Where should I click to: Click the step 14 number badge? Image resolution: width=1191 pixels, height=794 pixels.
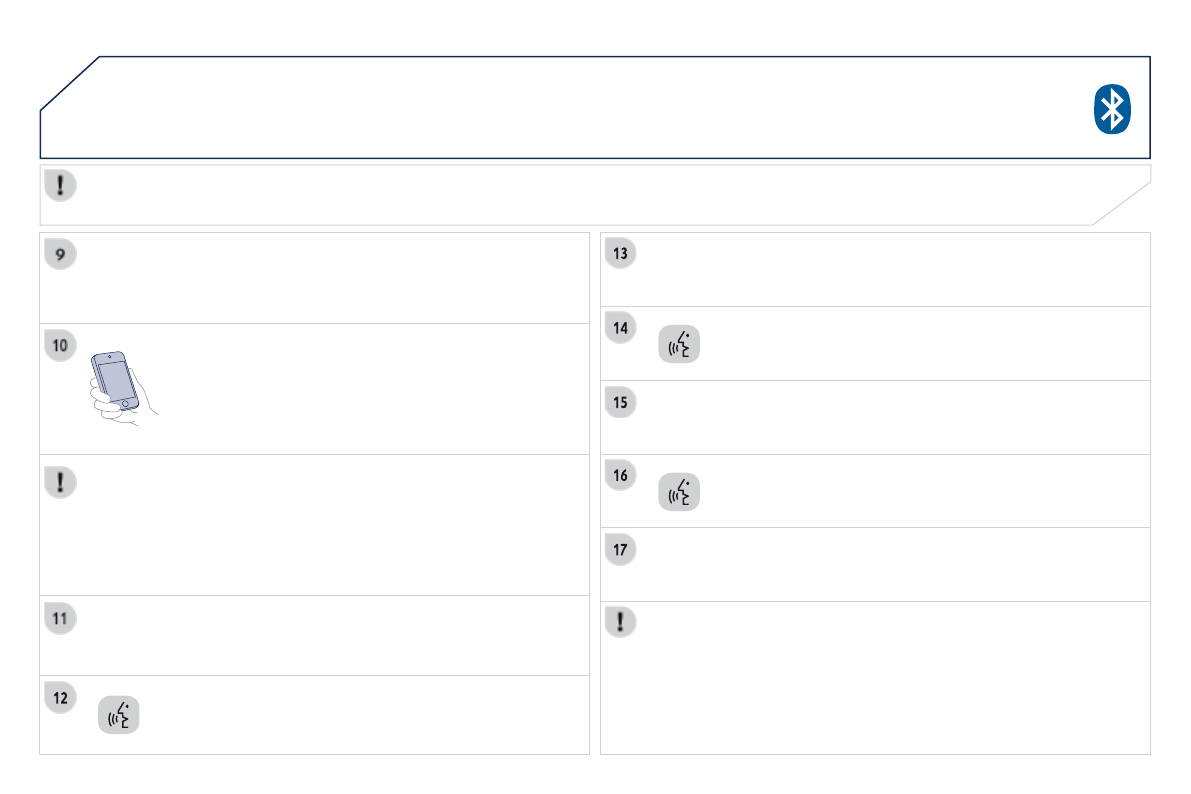click(621, 328)
